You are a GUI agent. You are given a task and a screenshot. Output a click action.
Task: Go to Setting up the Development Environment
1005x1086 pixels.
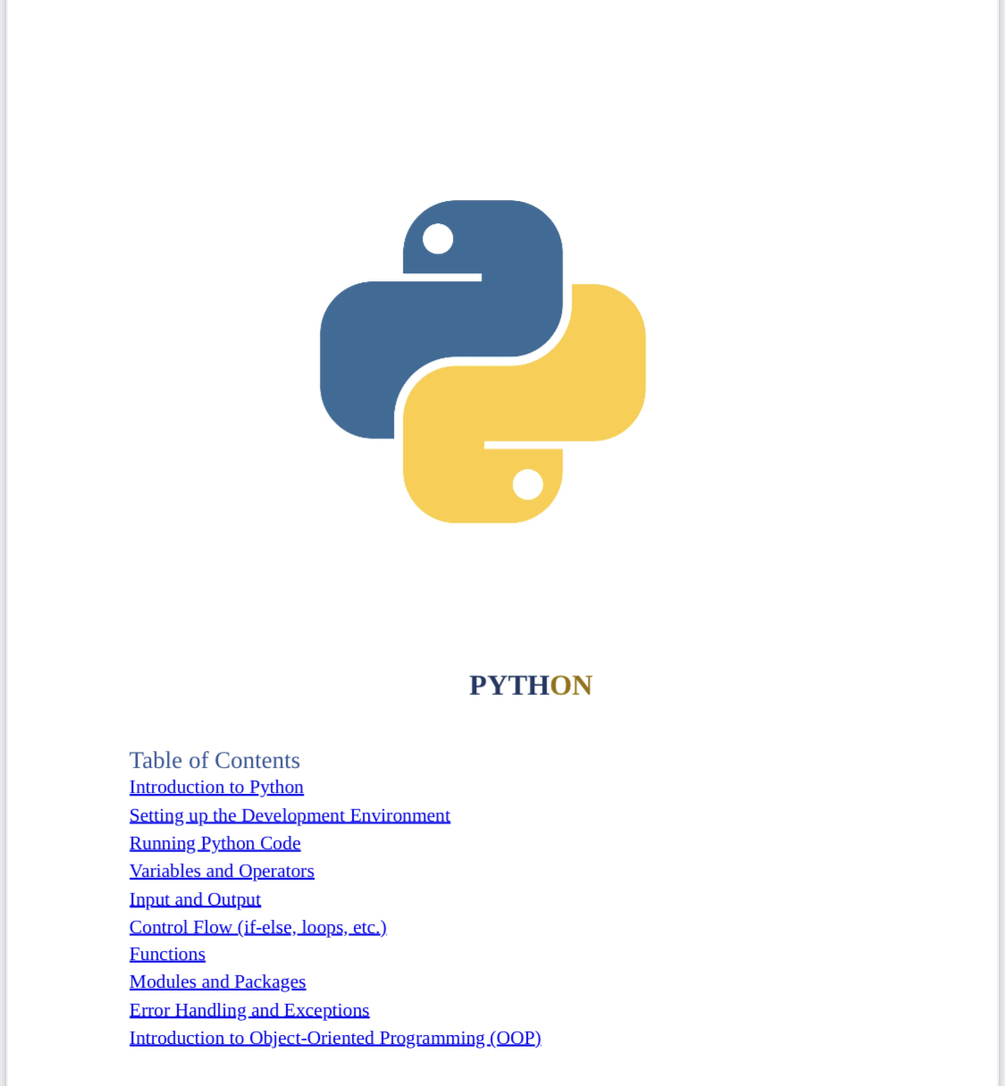click(290, 816)
